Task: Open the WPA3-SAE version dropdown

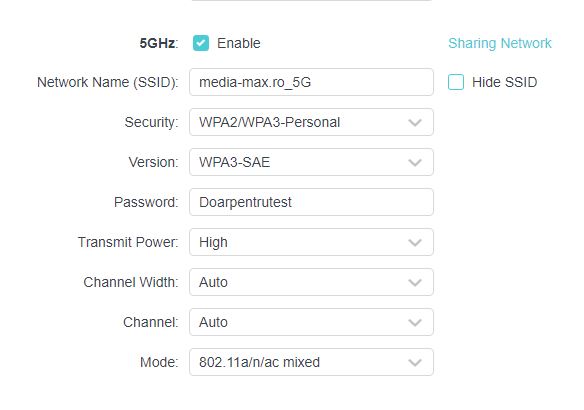Action: click(311, 162)
